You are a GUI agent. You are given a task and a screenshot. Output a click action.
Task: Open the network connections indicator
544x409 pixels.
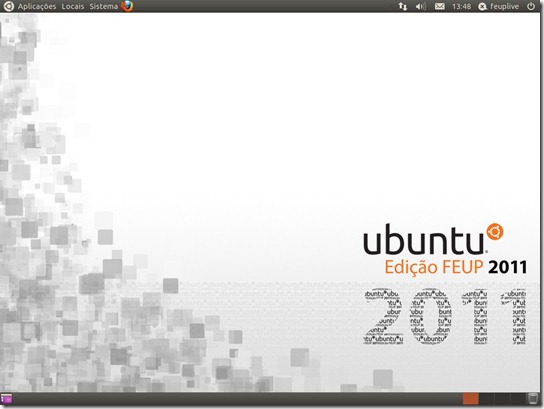(x=402, y=6)
